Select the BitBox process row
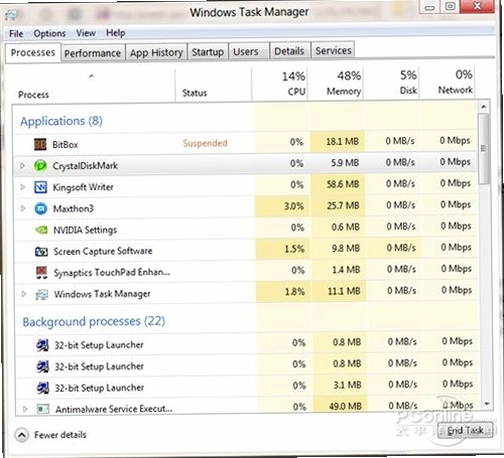Viewport: 504px width, 458px height. 246,143
